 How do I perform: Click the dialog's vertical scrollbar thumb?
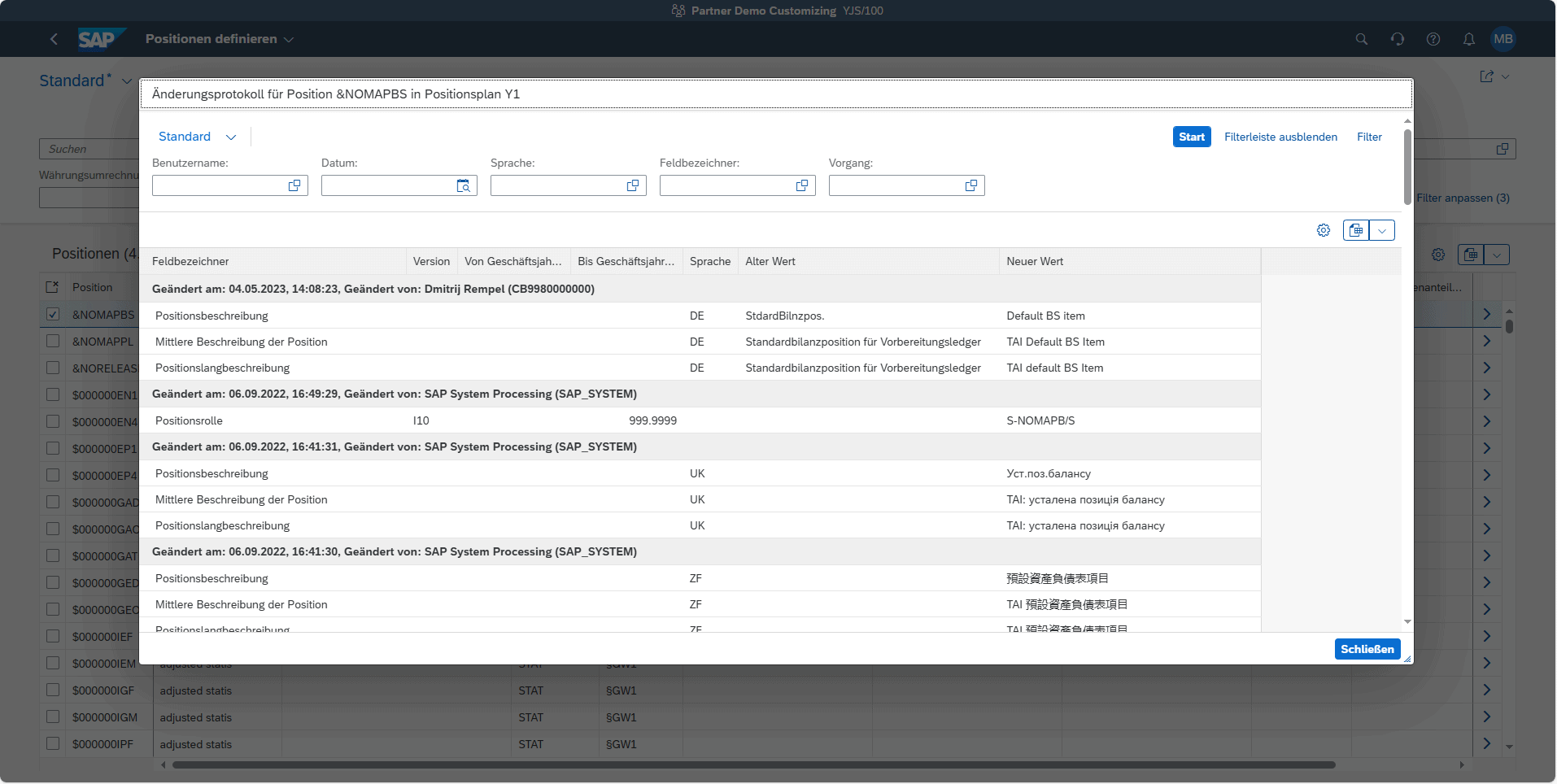coord(1407,167)
